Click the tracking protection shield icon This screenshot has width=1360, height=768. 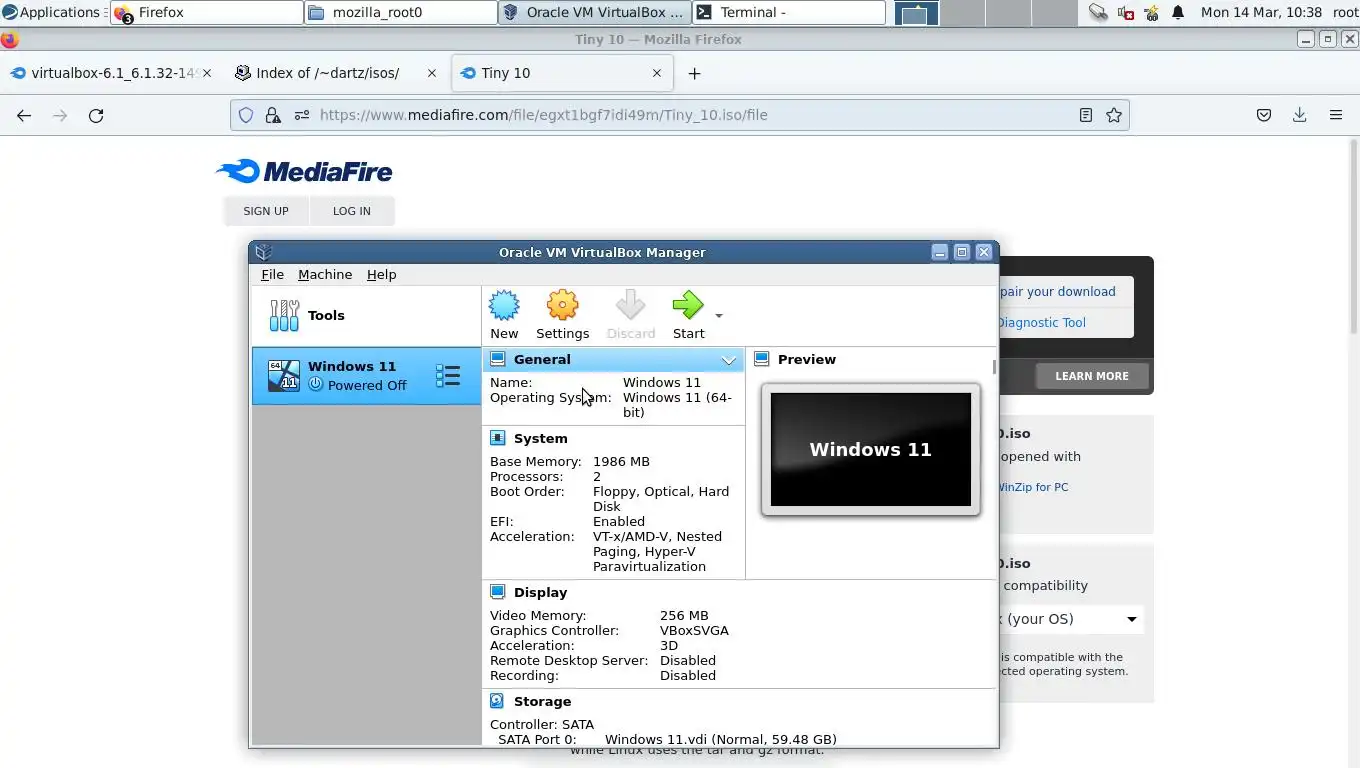coord(246,115)
